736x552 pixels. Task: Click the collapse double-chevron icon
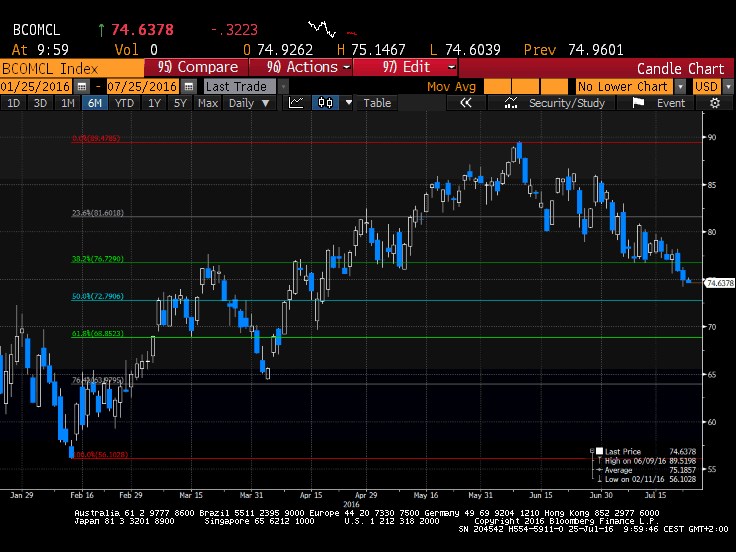pyautogui.click(x=465, y=103)
